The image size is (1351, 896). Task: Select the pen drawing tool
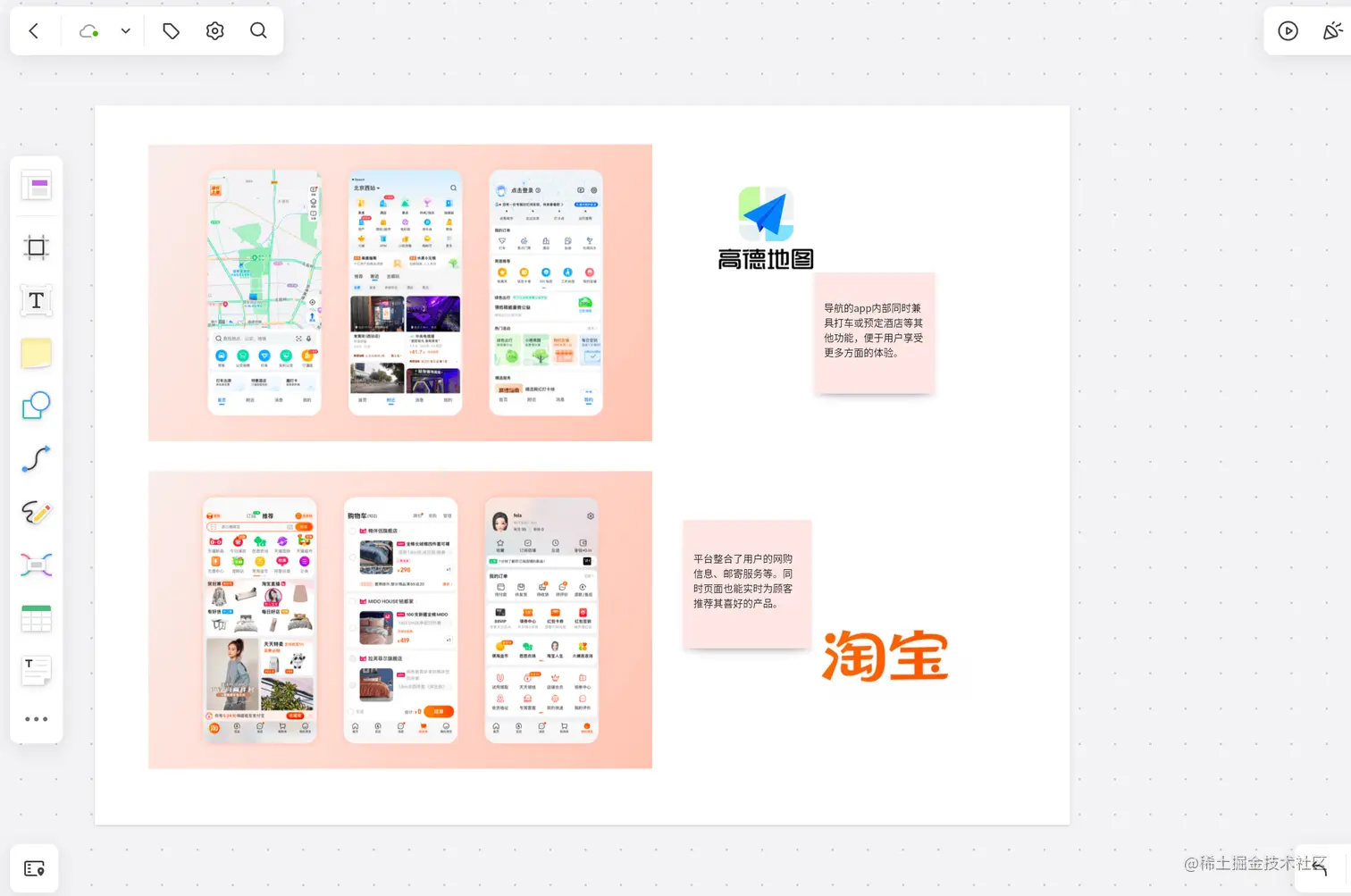point(37,512)
